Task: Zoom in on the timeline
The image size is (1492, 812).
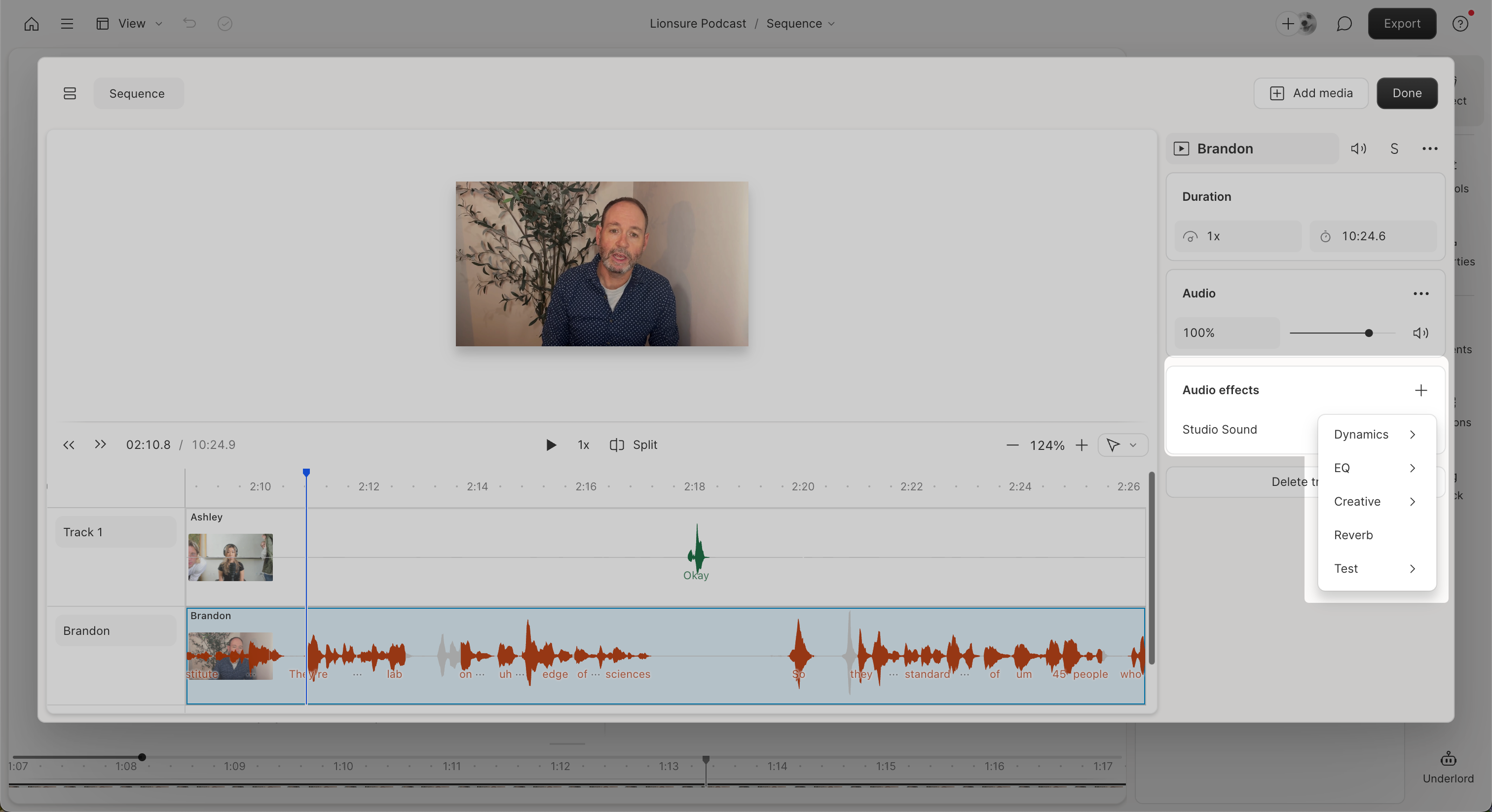Action: [x=1082, y=445]
